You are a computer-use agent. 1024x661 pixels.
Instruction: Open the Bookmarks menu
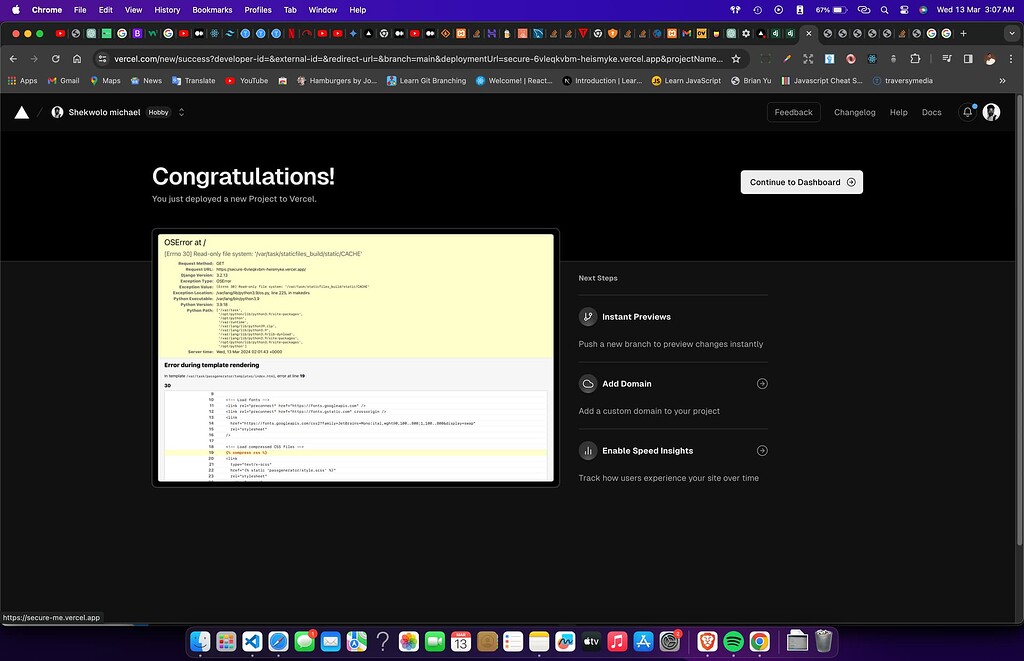[x=212, y=9]
